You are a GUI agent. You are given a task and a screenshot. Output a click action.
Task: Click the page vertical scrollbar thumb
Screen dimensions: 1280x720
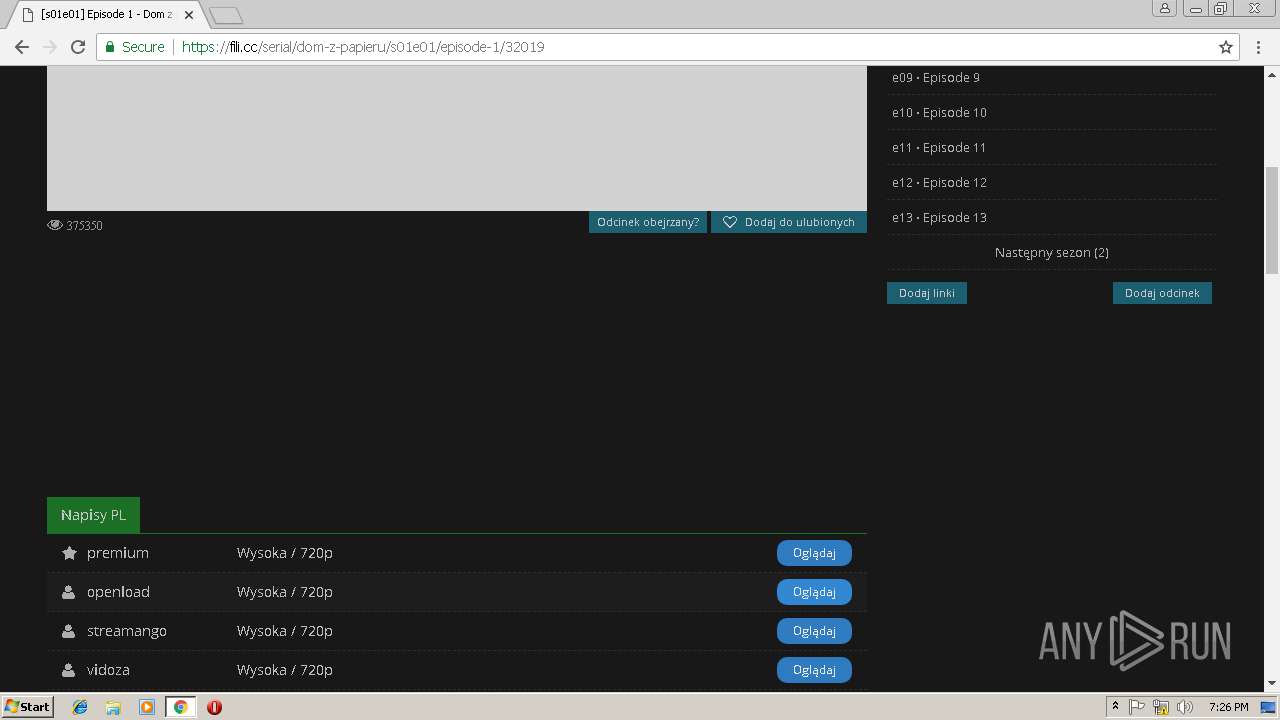(1272, 220)
